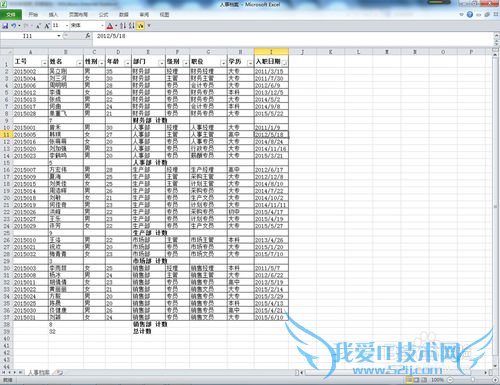This screenshot has width=500, height=385.
Task: Open the green 文件 File tab
Action: click(x=11, y=14)
